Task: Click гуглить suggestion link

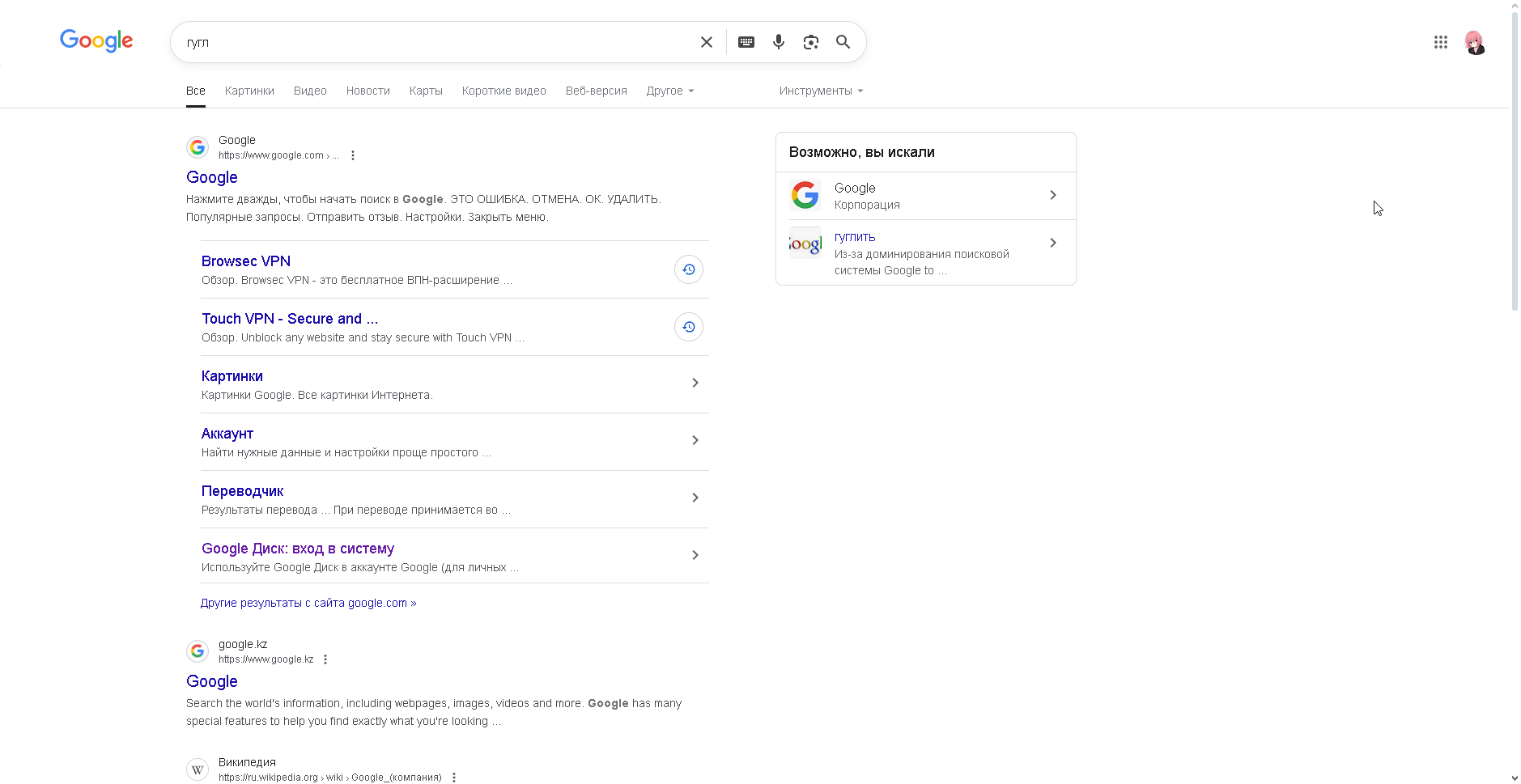Action: 855,237
